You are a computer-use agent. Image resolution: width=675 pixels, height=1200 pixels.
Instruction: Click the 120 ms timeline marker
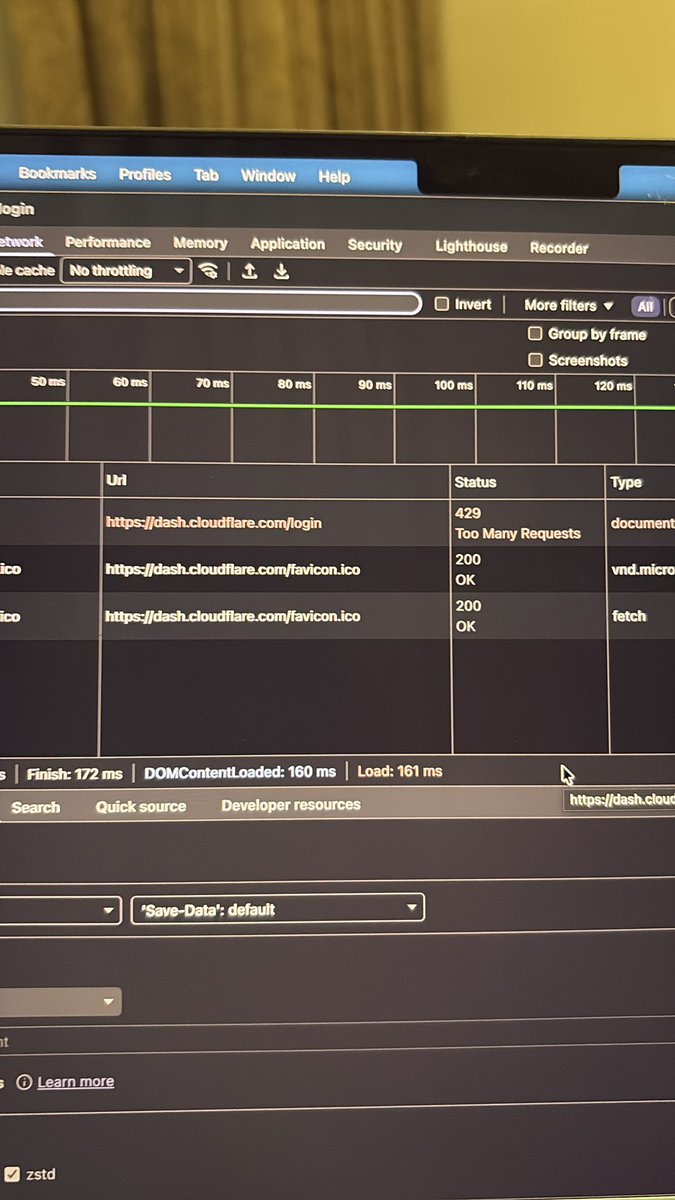point(613,386)
